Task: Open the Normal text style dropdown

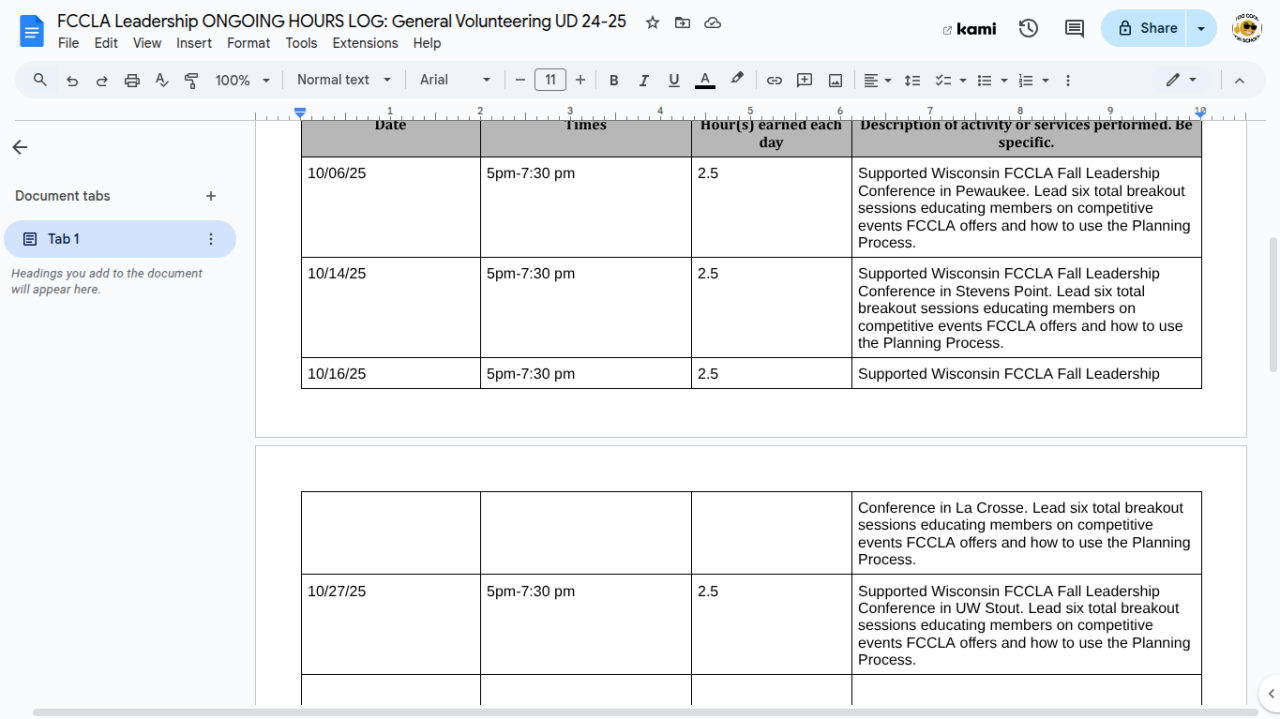Action: [344, 80]
